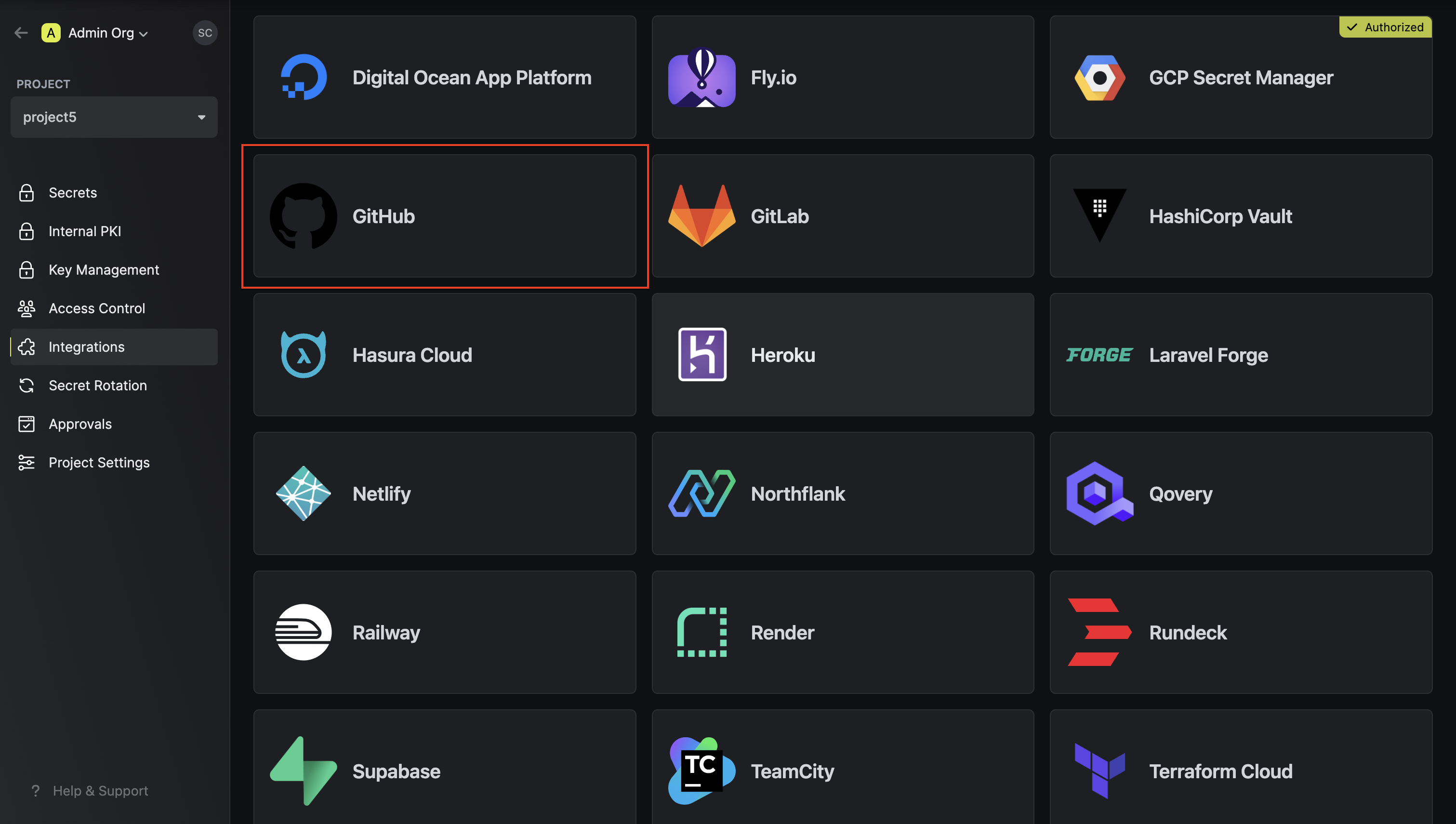
Task: Click the Netlify diamond logo
Action: pos(304,493)
